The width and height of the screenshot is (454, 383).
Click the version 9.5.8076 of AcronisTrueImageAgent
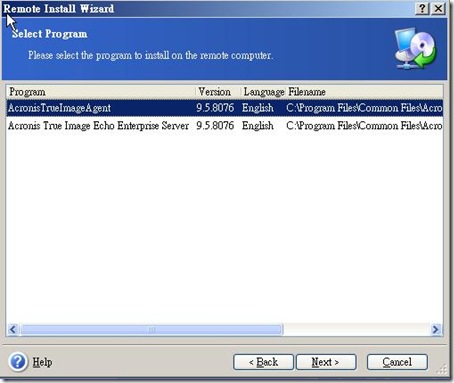(215, 108)
